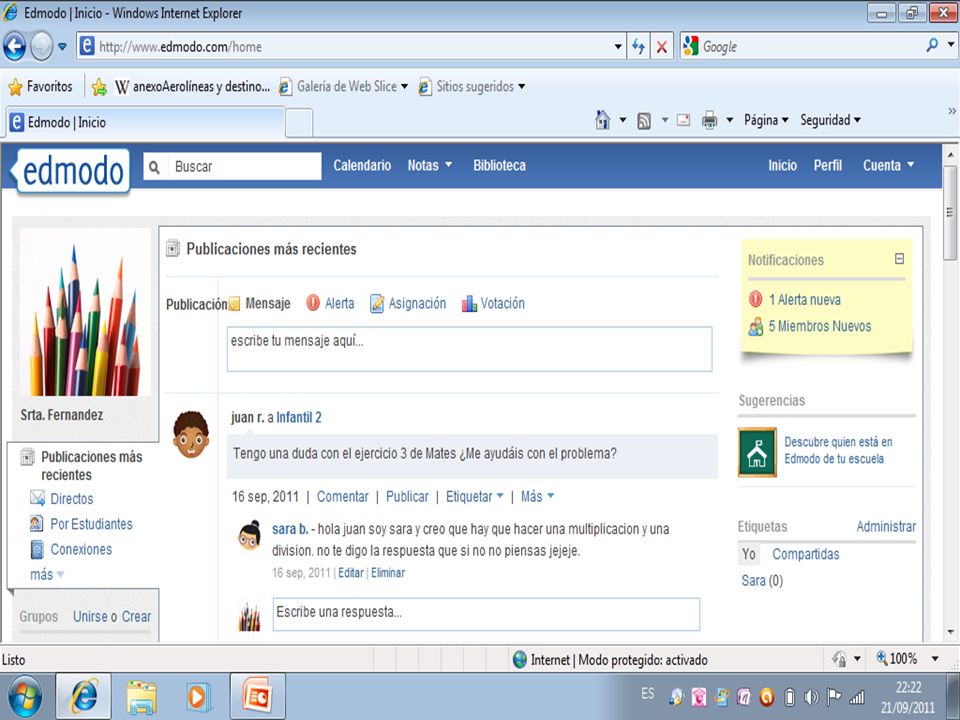Click the Read mail toolbar icon
Image resolution: width=960 pixels, height=720 pixels.
[683, 120]
